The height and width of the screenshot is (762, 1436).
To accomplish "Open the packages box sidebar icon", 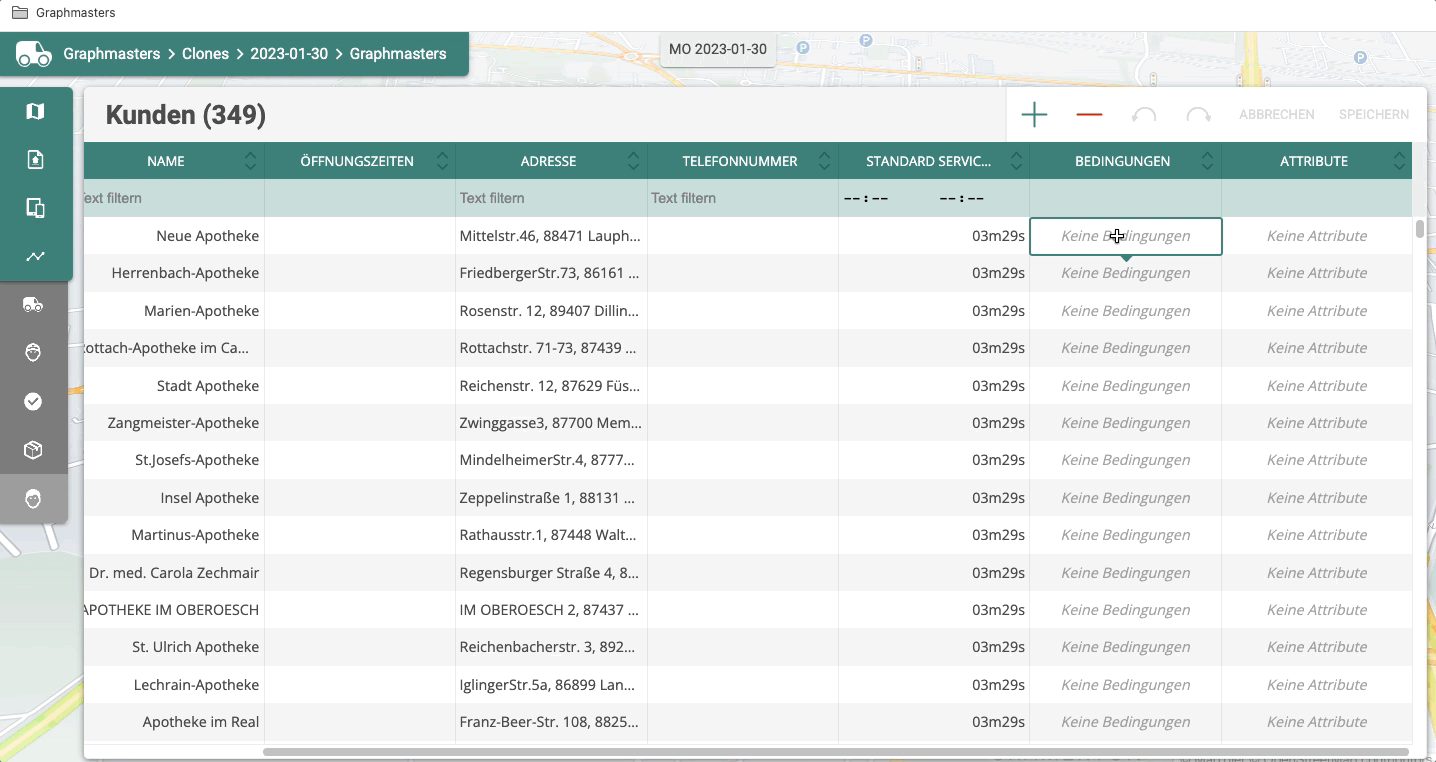I will pyautogui.click(x=33, y=450).
